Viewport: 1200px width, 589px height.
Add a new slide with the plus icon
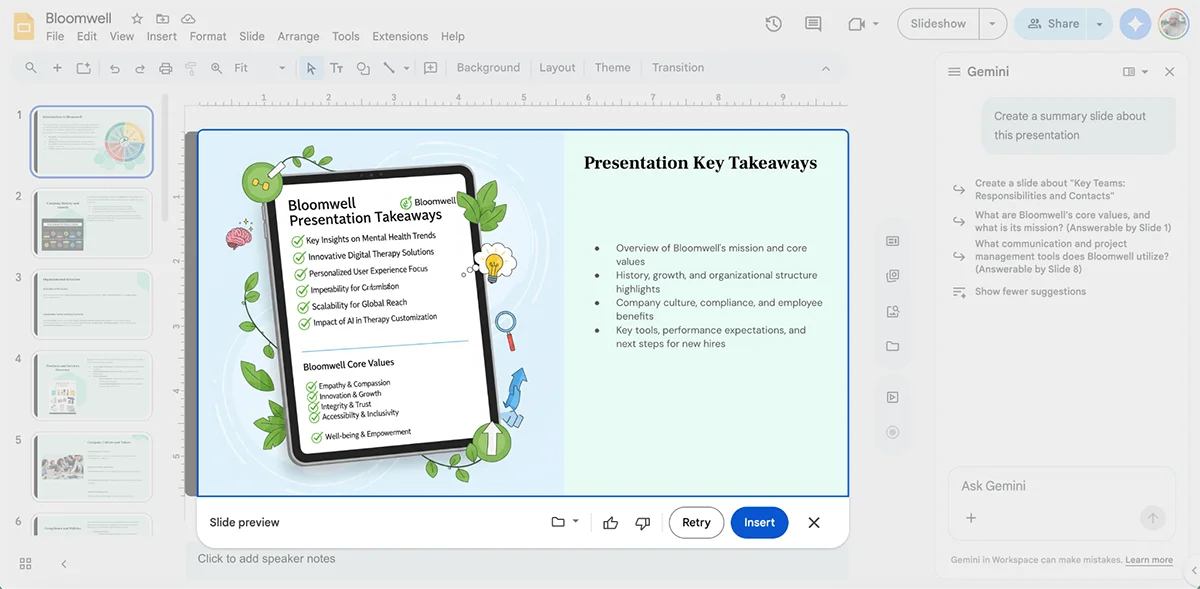57,68
